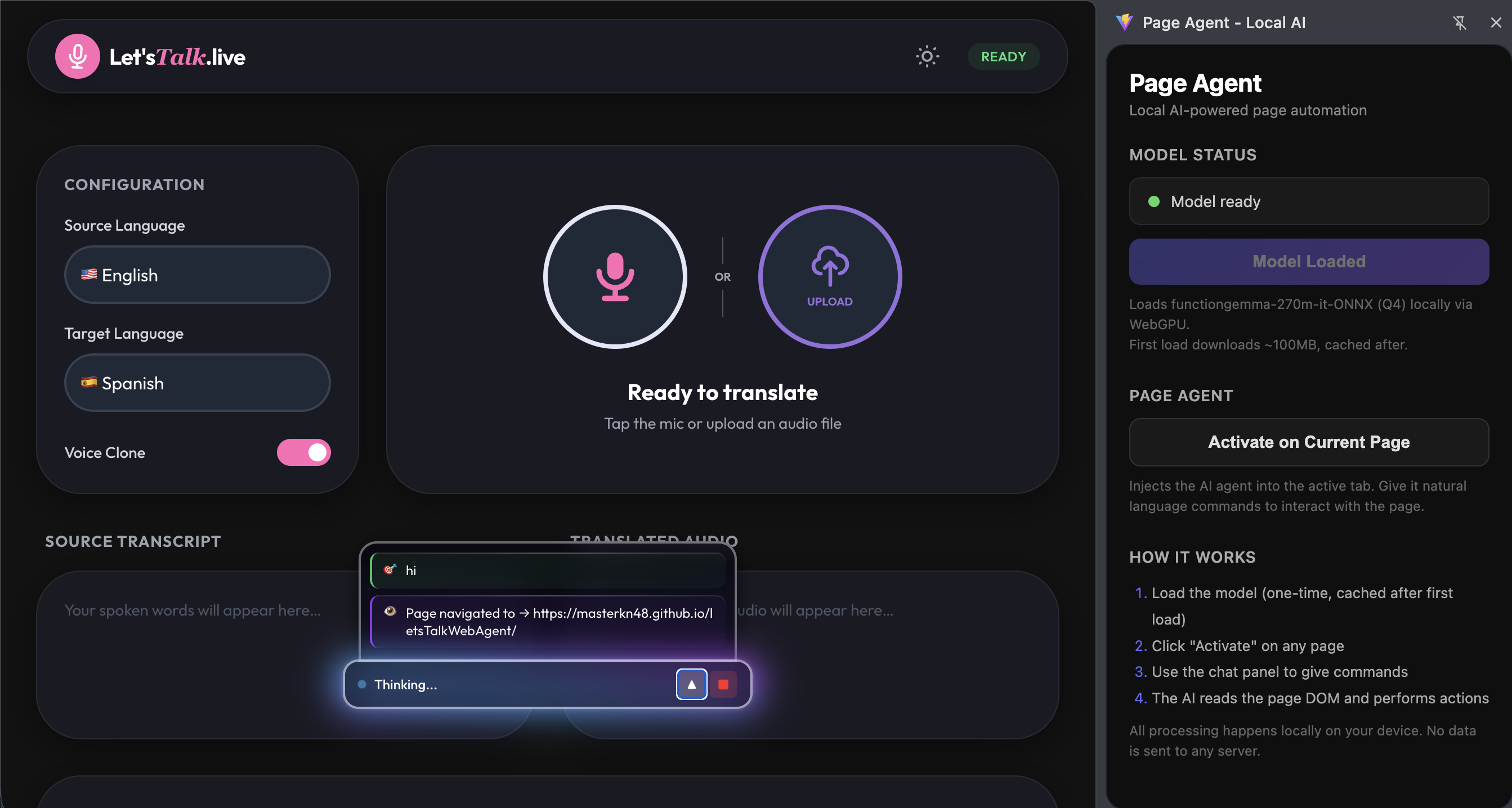Viewport: 1512px width, 808px height.
Task: Click "Local AI-powered page automation" subtitle
Action: pos(1247,110)
